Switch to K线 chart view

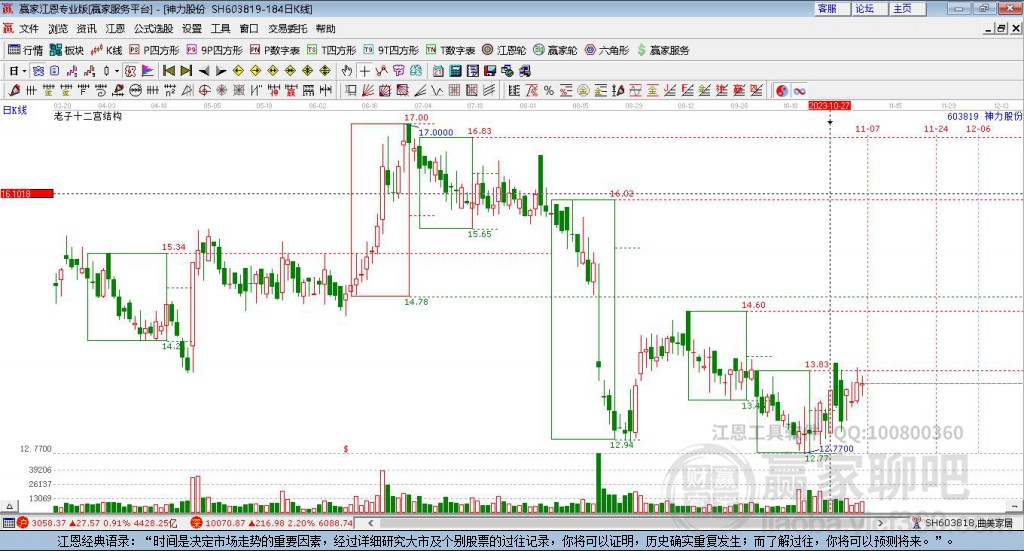106,50
